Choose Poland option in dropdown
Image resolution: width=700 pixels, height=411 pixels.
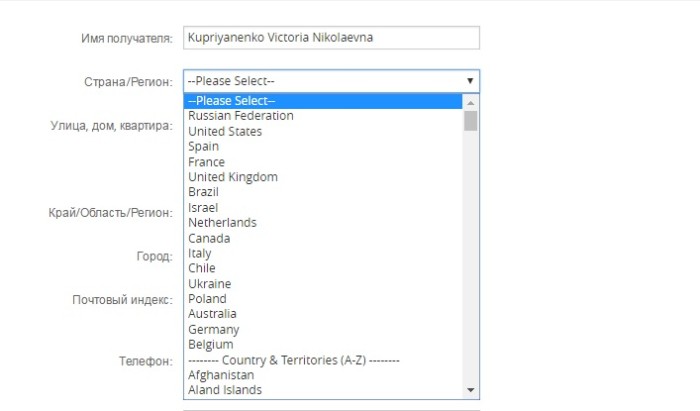[207, 298]
